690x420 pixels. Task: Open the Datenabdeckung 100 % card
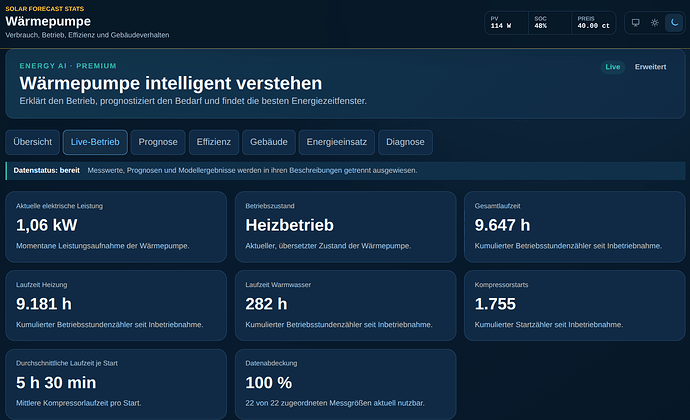[345, 384]
